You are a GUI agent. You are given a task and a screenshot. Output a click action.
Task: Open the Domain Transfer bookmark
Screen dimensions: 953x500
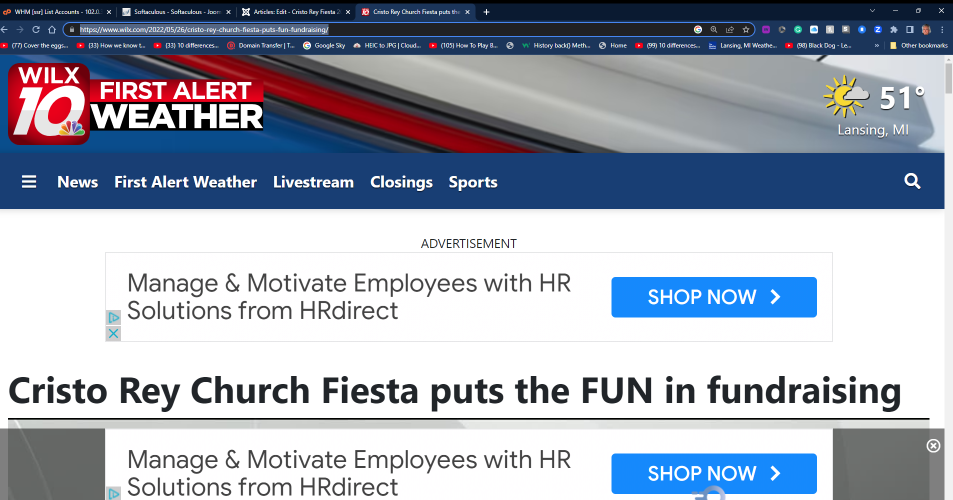(261, 46)
